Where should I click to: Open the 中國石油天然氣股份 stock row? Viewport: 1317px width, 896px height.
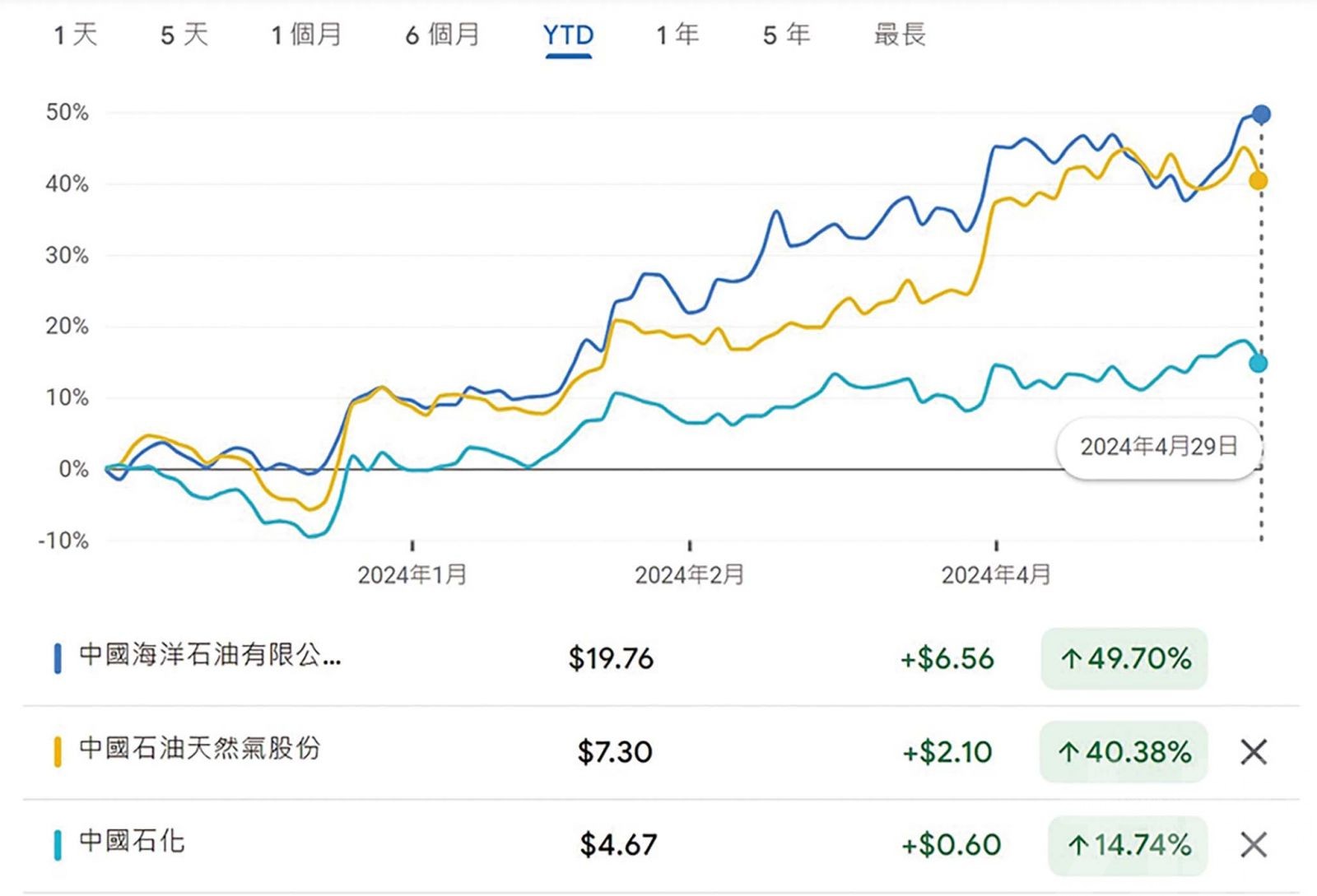coord(199,750)
